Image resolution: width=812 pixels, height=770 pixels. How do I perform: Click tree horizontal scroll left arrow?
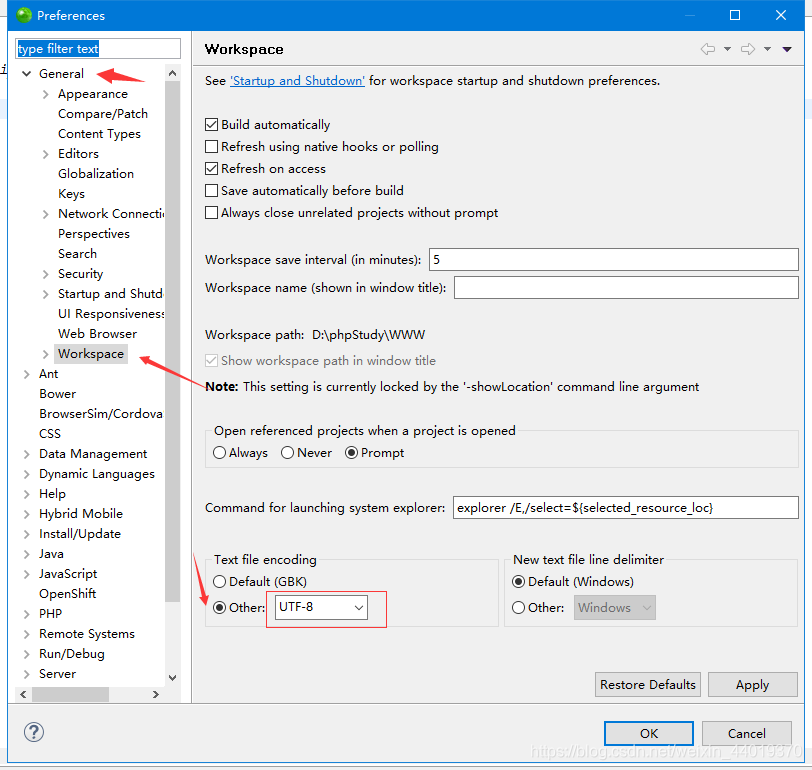pos(23,694)
